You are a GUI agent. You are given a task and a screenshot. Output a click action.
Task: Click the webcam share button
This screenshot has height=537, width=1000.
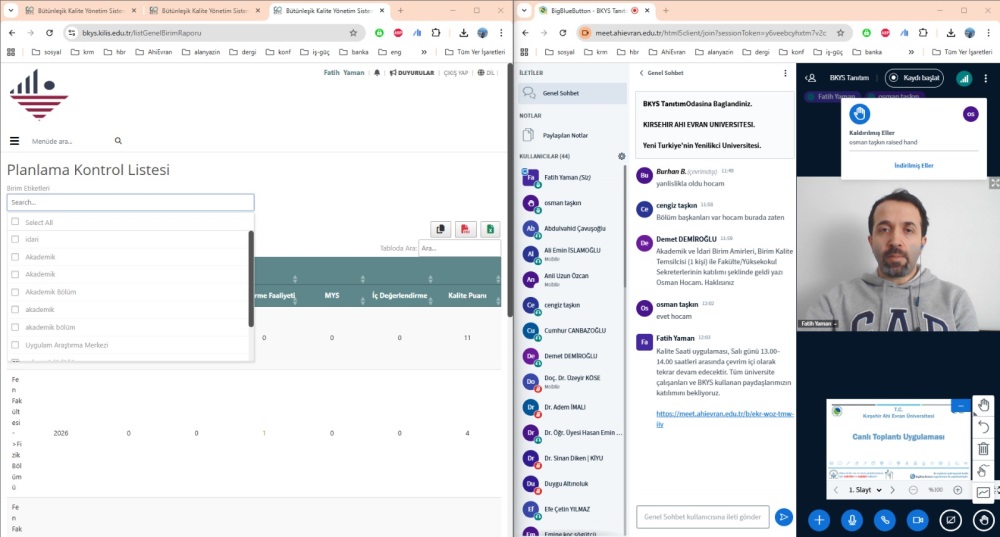click(917, 520)
